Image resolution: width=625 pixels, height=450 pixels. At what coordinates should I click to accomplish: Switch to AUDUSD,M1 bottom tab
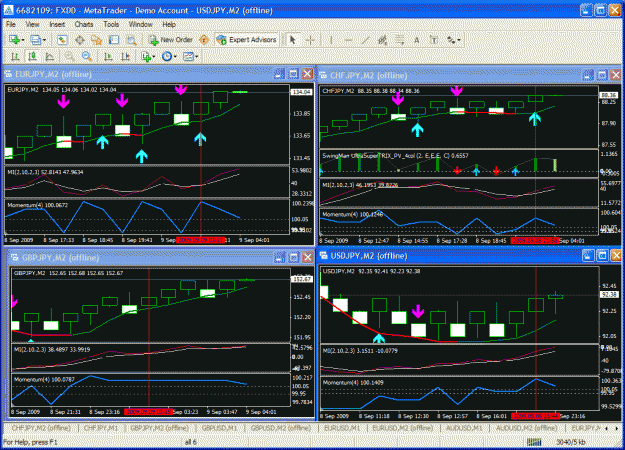464,428
